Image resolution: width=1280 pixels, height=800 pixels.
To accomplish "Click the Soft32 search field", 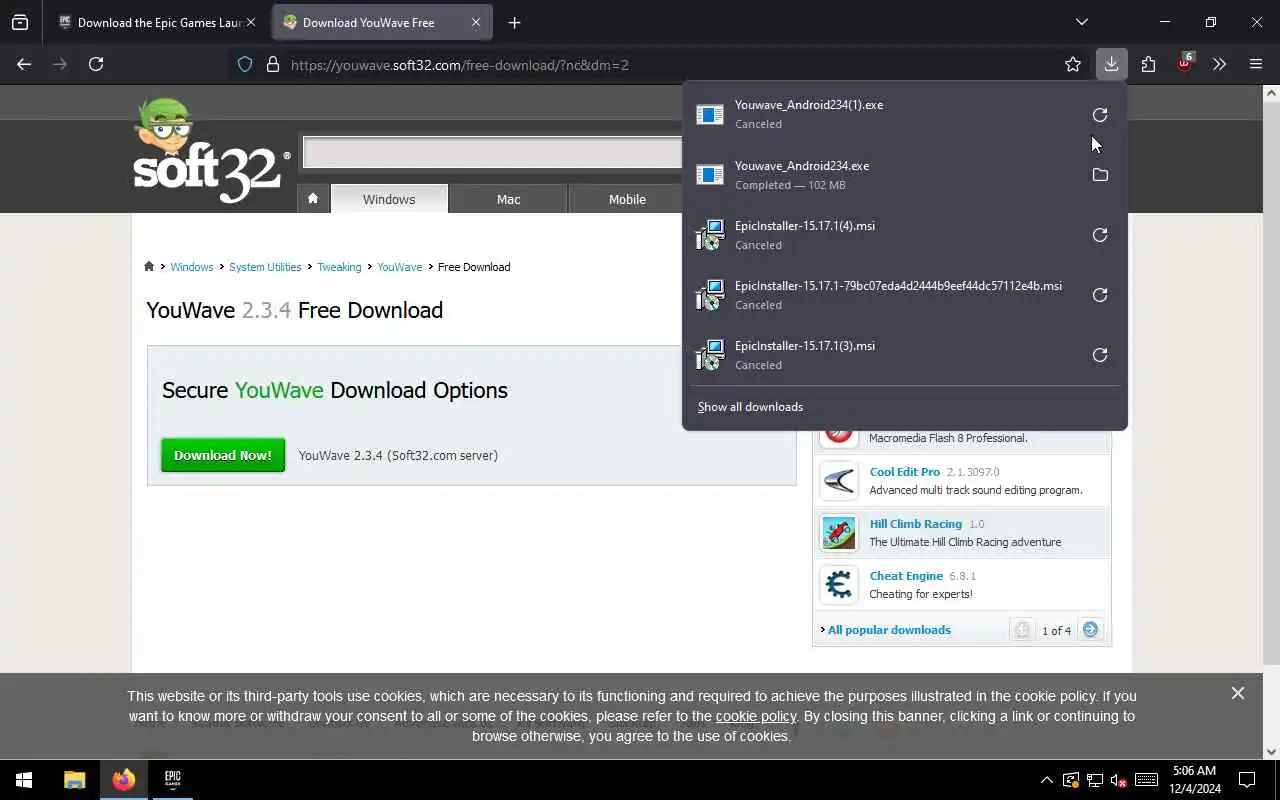I will click(492, 152).
